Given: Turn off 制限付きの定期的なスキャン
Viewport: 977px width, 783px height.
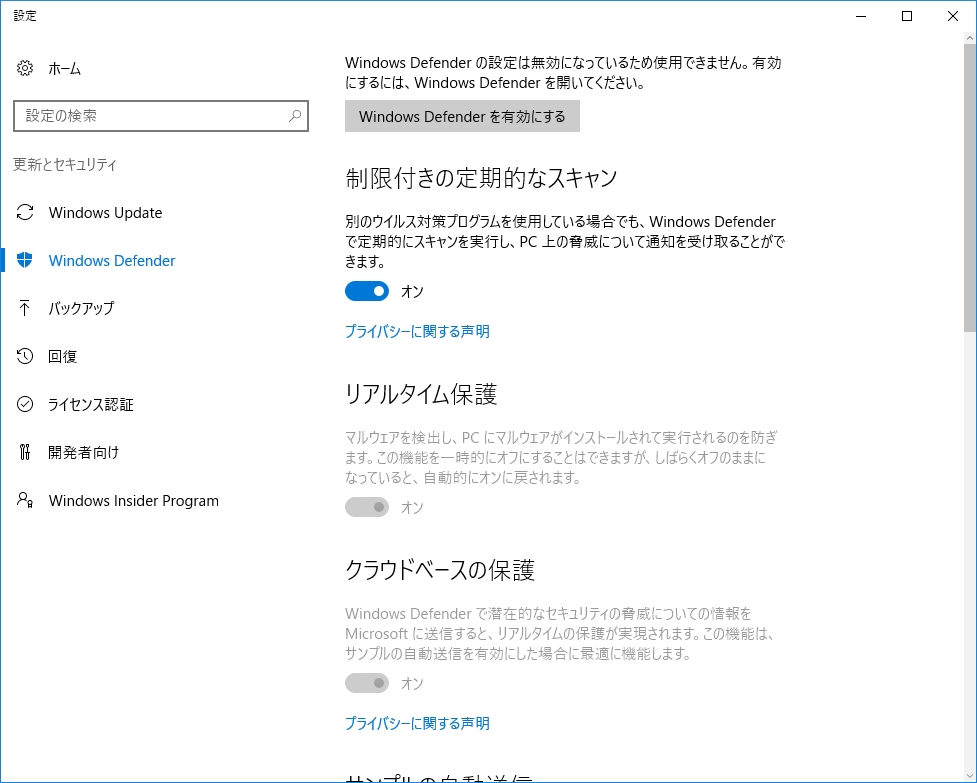Looking at the screenshot, I should 367,291.
